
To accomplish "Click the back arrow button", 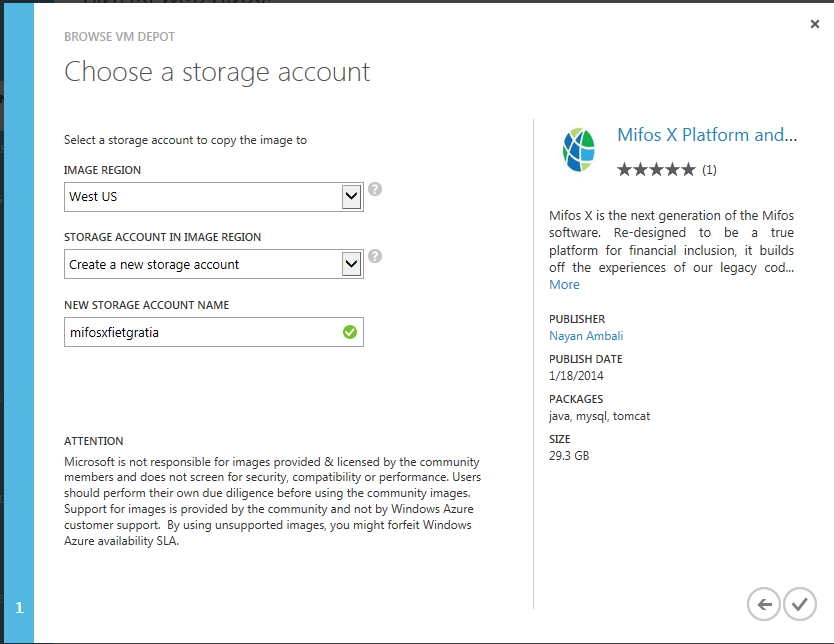I will pos(764,604).
